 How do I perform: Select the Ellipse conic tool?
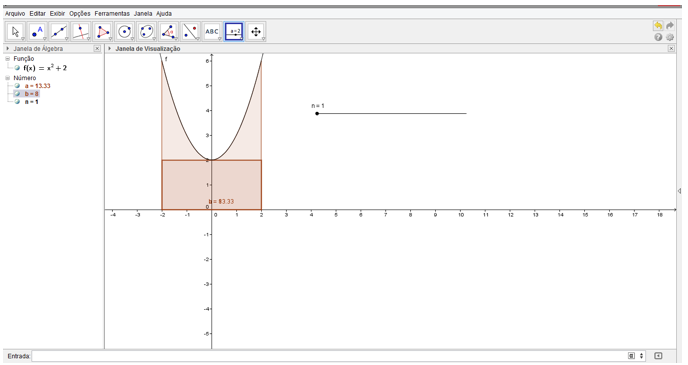pyautogui.click(x=147, y=32)
